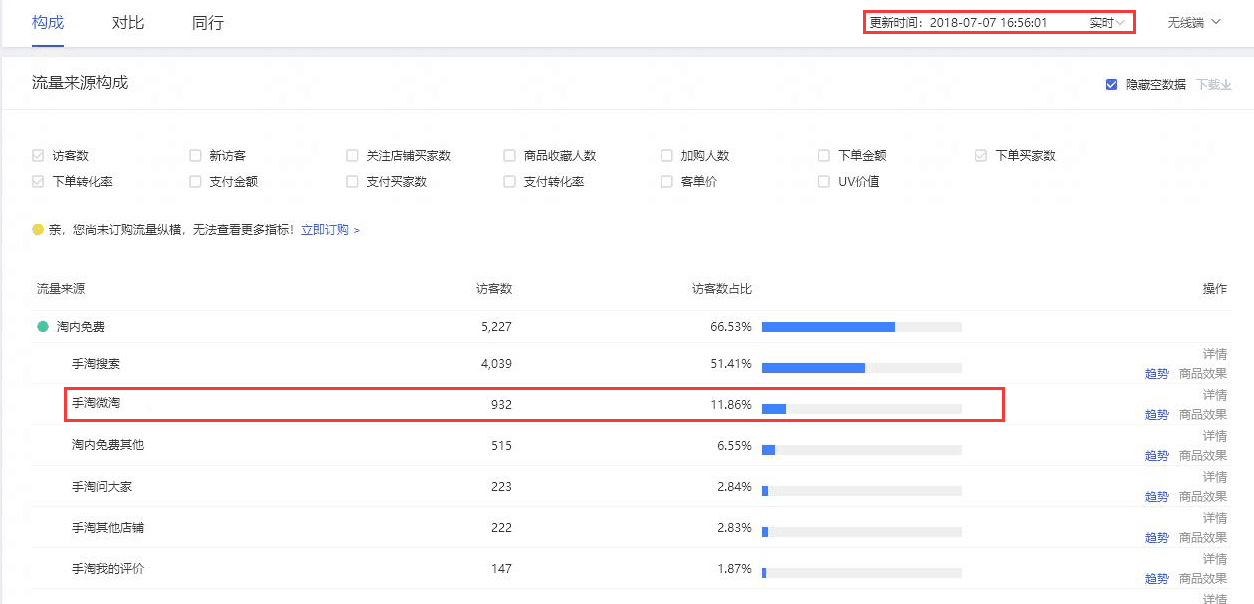Select the 手淘搜索 source name
Screen dimensions: 1254x604
pos(96,363)
